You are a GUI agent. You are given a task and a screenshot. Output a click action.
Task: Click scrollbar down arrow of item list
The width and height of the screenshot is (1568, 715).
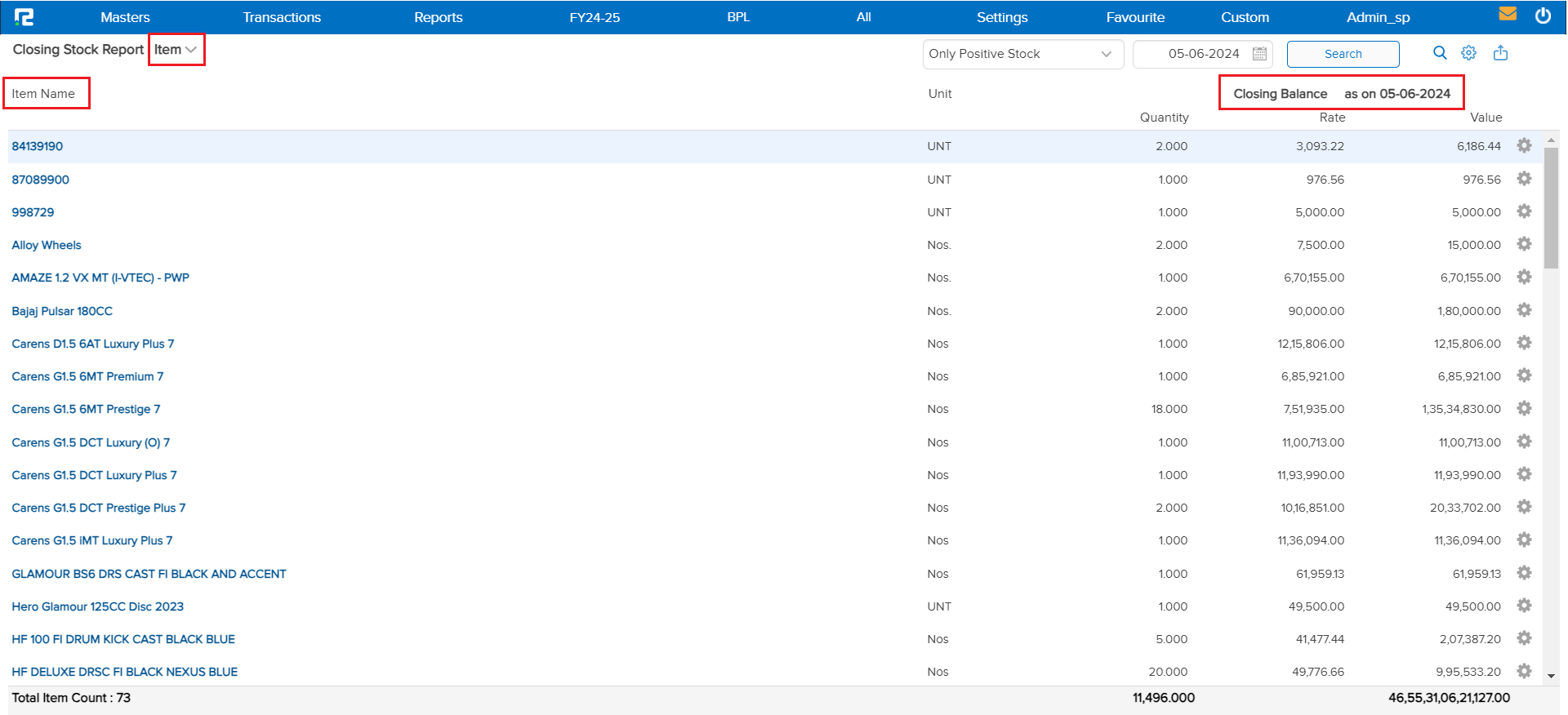[1551, 676]
